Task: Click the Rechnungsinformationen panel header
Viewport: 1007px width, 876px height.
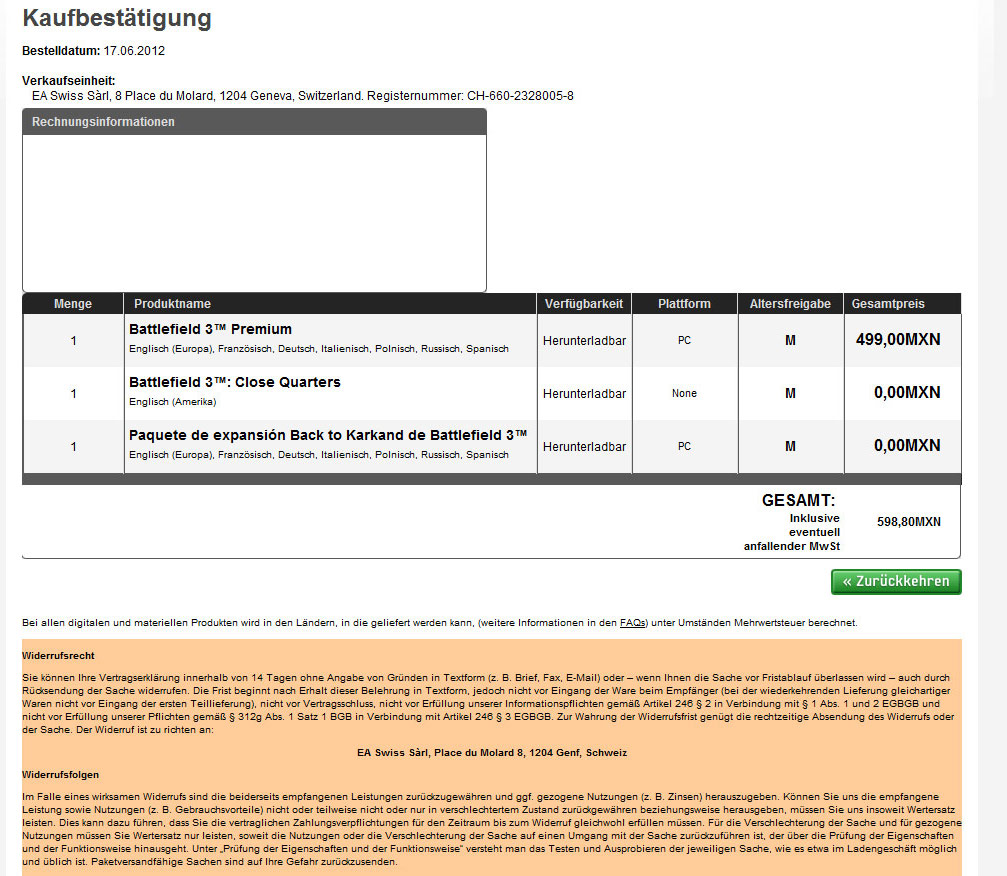Action: tap(254, 121)
